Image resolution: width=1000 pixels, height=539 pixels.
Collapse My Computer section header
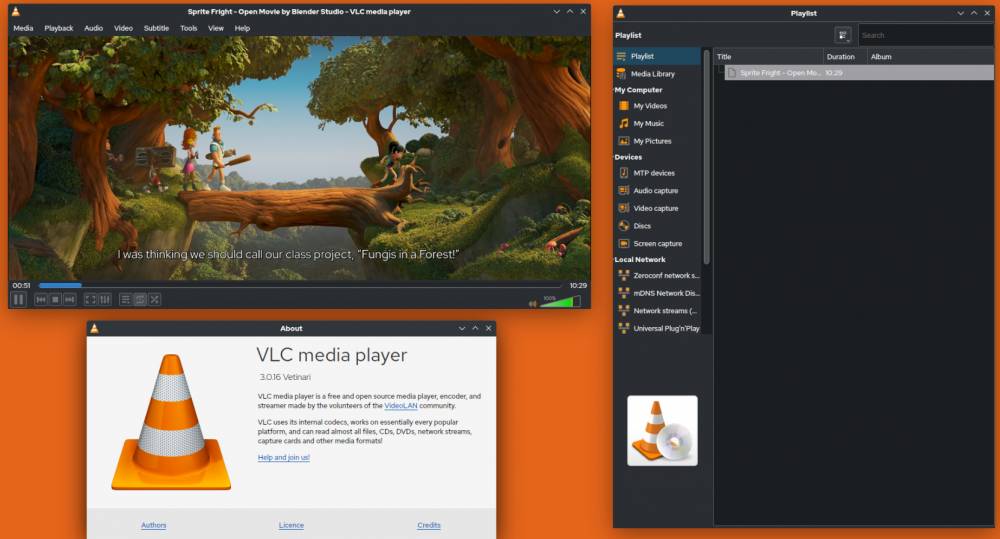pos(638,90)
